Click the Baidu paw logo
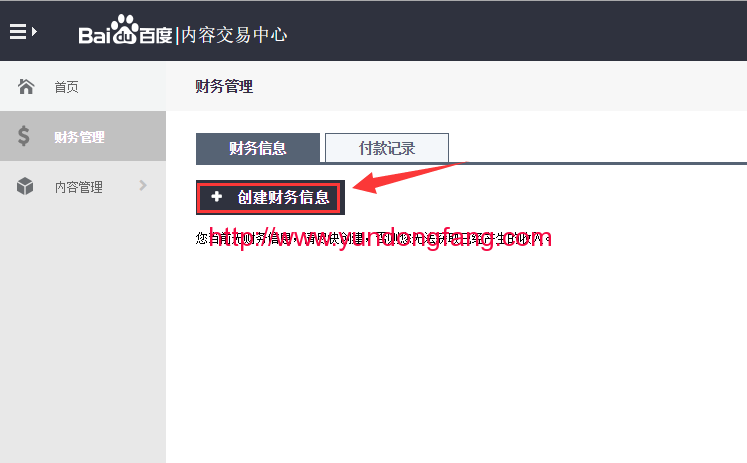747x463 pixels. 124,29
